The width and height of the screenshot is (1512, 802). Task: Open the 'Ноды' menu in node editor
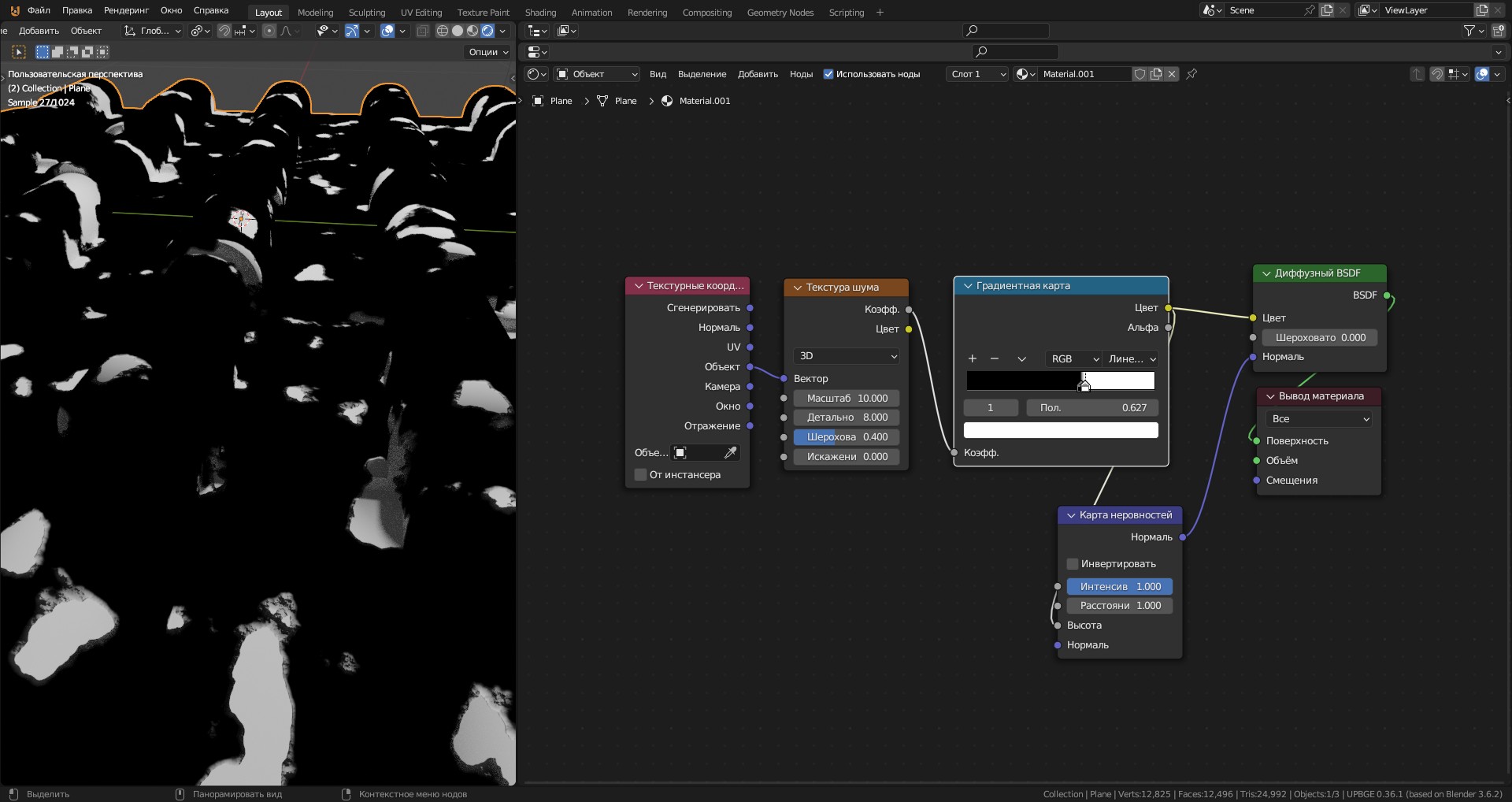[x=801, y=74]
